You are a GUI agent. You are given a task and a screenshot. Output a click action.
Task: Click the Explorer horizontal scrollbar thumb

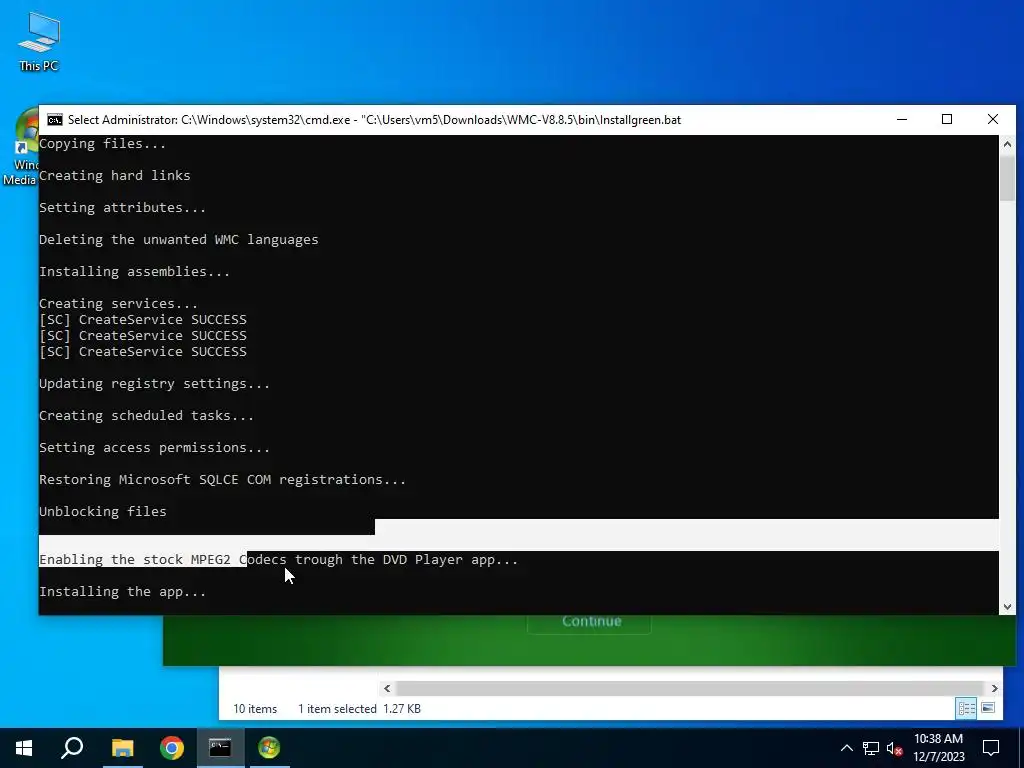(690, 688)
